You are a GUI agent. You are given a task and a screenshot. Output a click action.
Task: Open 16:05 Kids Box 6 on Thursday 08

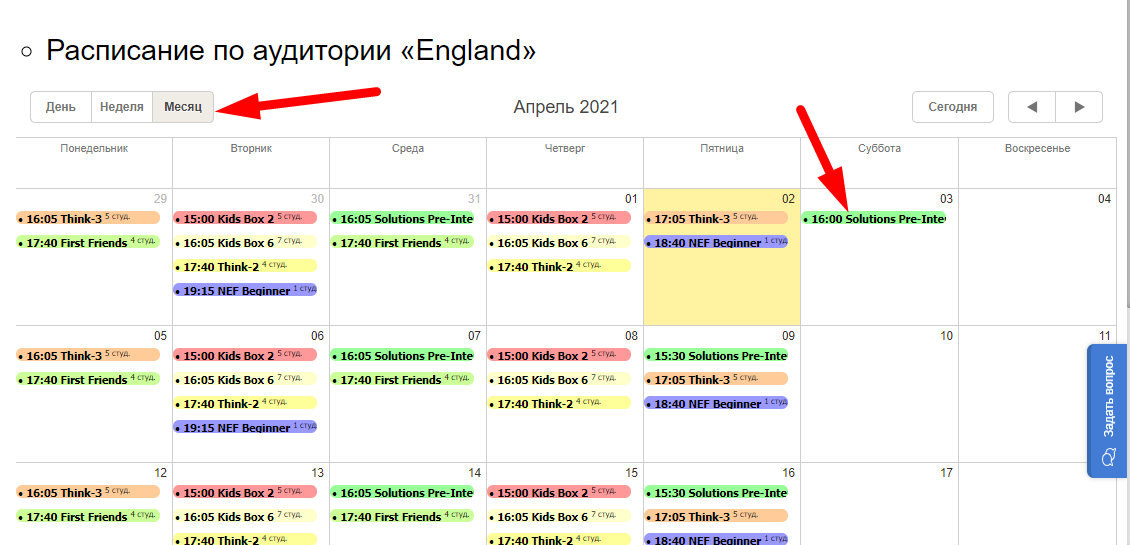coord(559,379)
